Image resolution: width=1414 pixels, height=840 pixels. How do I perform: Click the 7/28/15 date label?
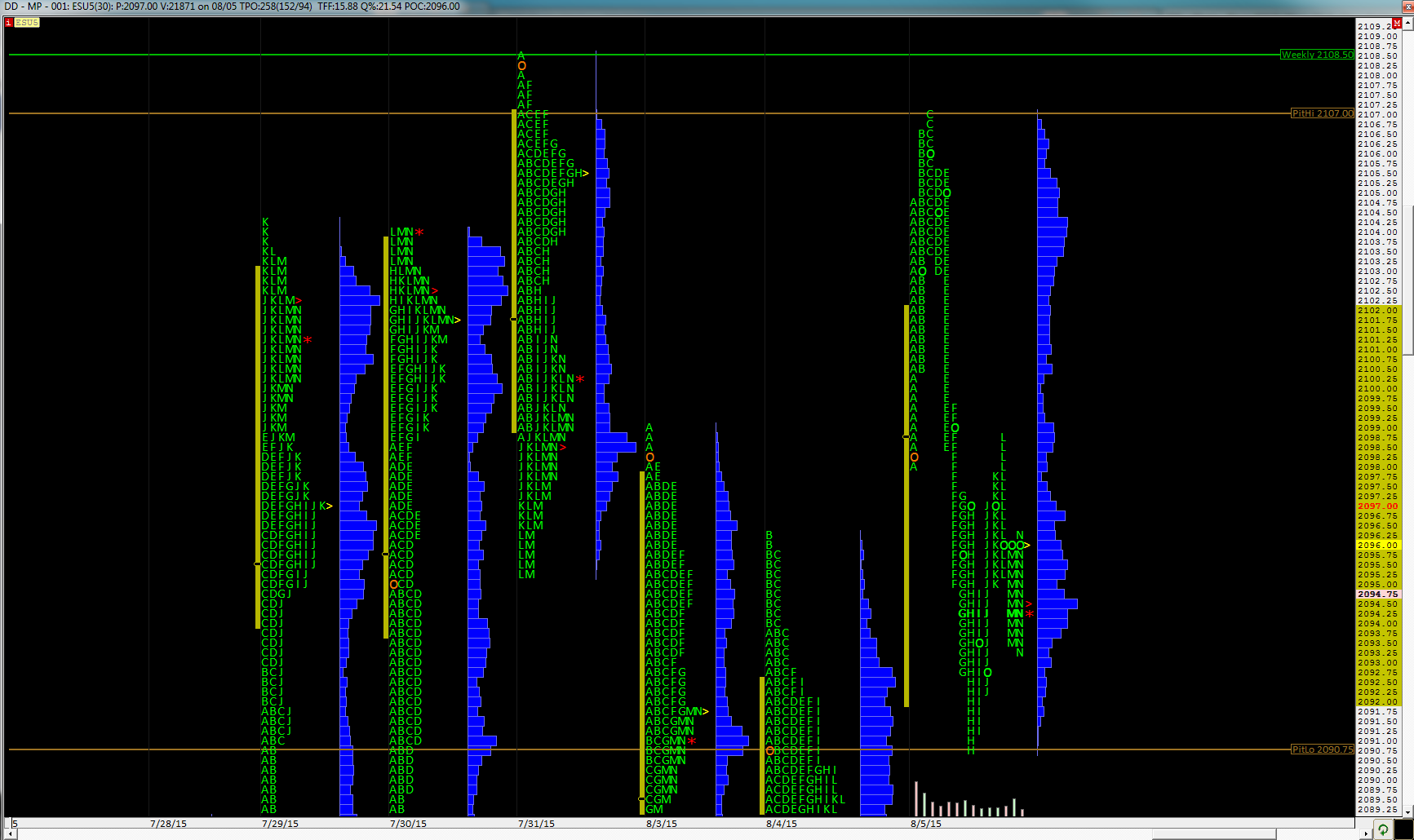169,824
